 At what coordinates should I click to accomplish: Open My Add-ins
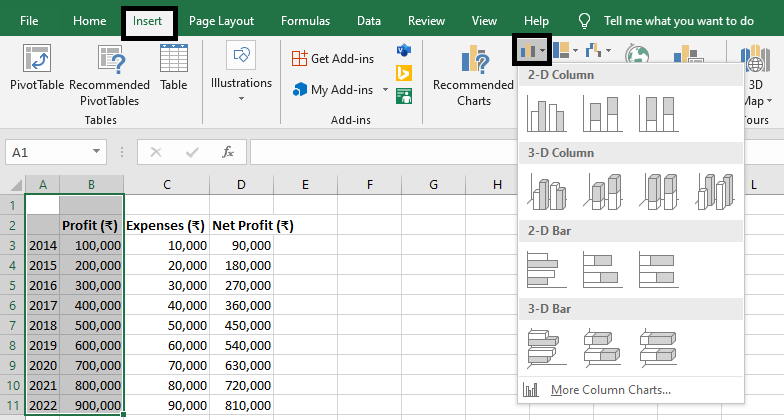pyautogui.click(x=333, y=90)
